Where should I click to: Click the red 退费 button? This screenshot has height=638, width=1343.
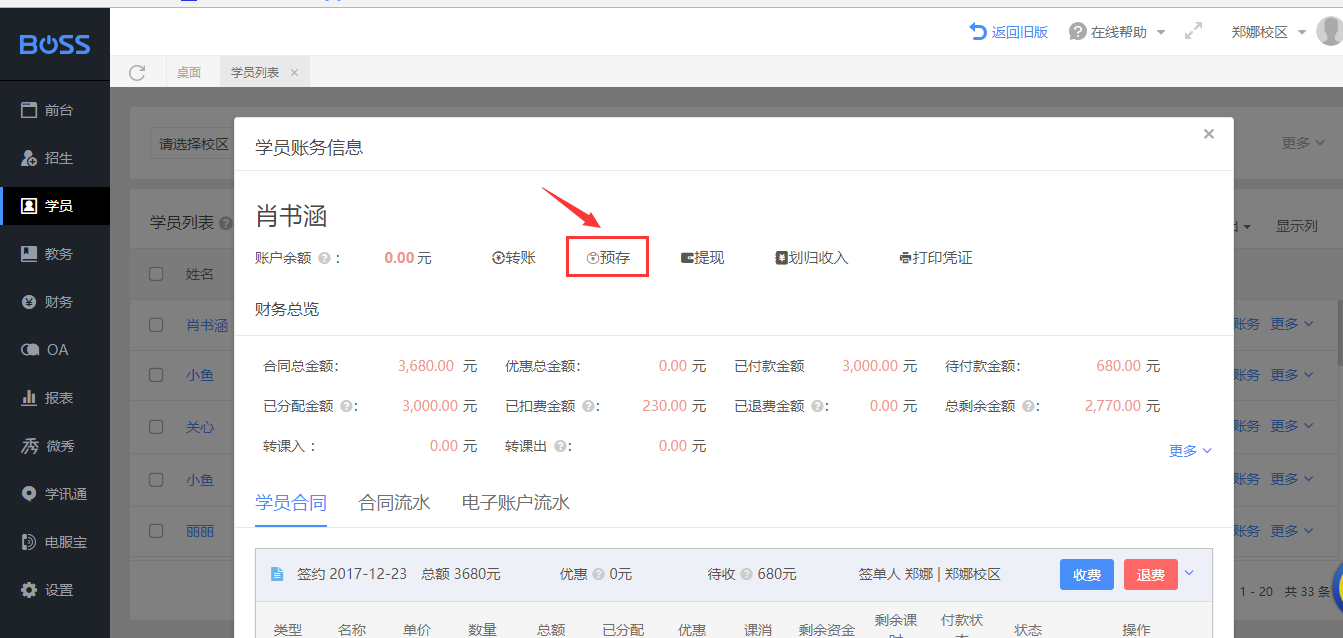point(1151,575)
